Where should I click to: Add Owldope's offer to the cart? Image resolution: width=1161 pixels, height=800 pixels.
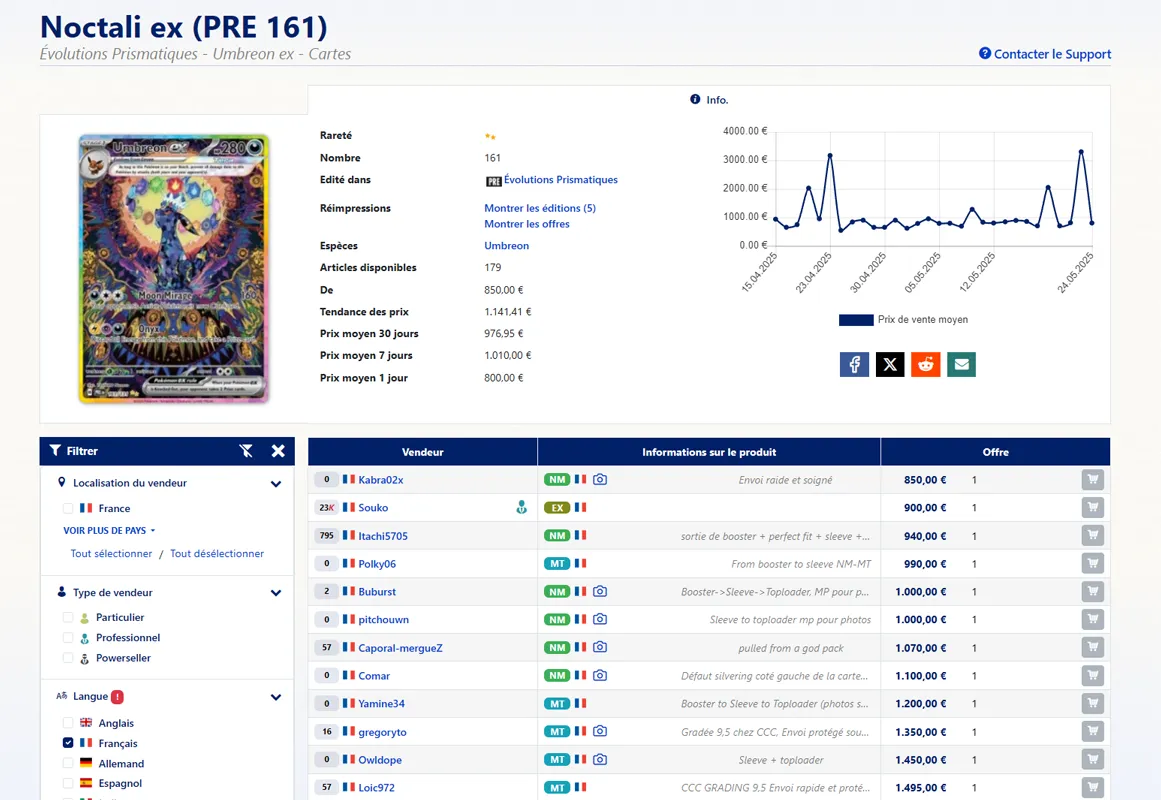tap(1092, 759)
